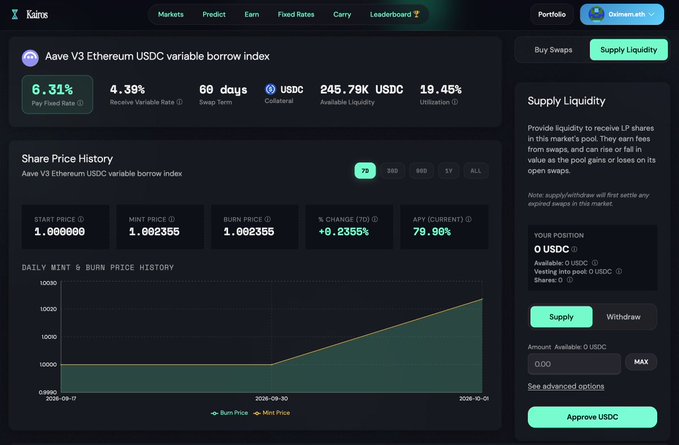This screenshot has height=445, width=679.
Task: Click the Aave market avatar icon
Action: (x=30, y=58)
